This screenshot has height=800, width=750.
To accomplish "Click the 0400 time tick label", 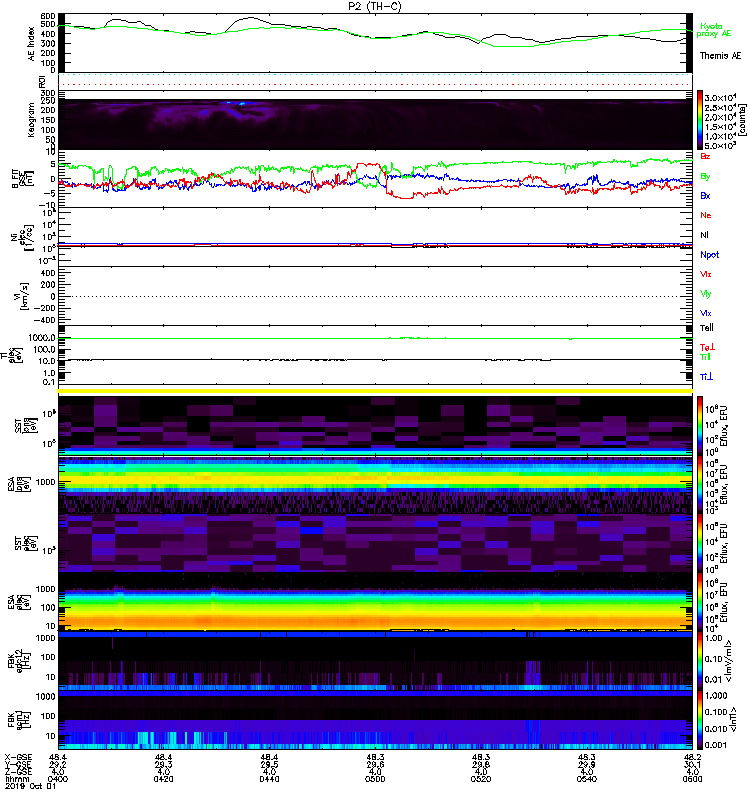I will point(58,779).
